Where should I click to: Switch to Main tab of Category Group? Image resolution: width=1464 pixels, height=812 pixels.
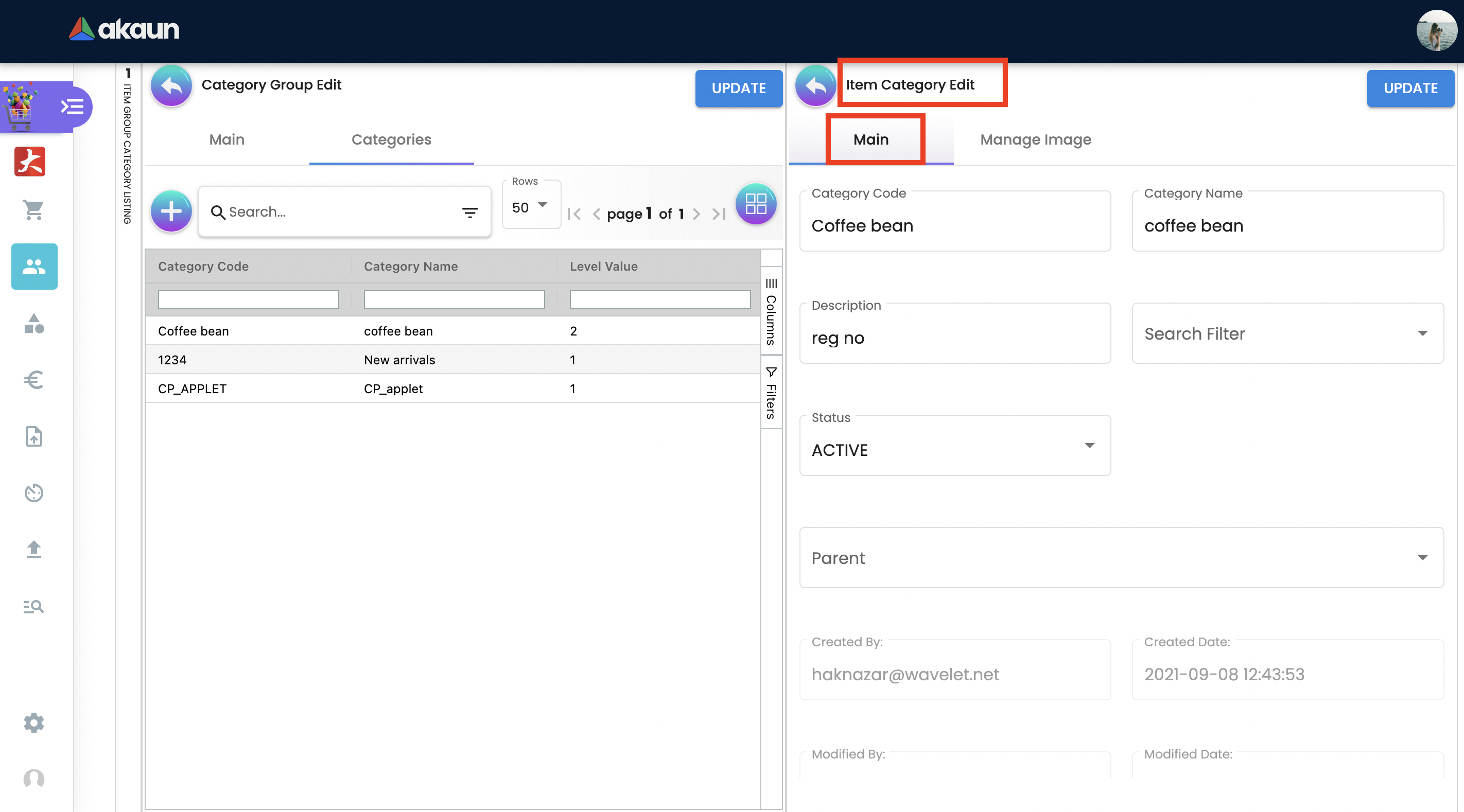[x=227, y=140]
